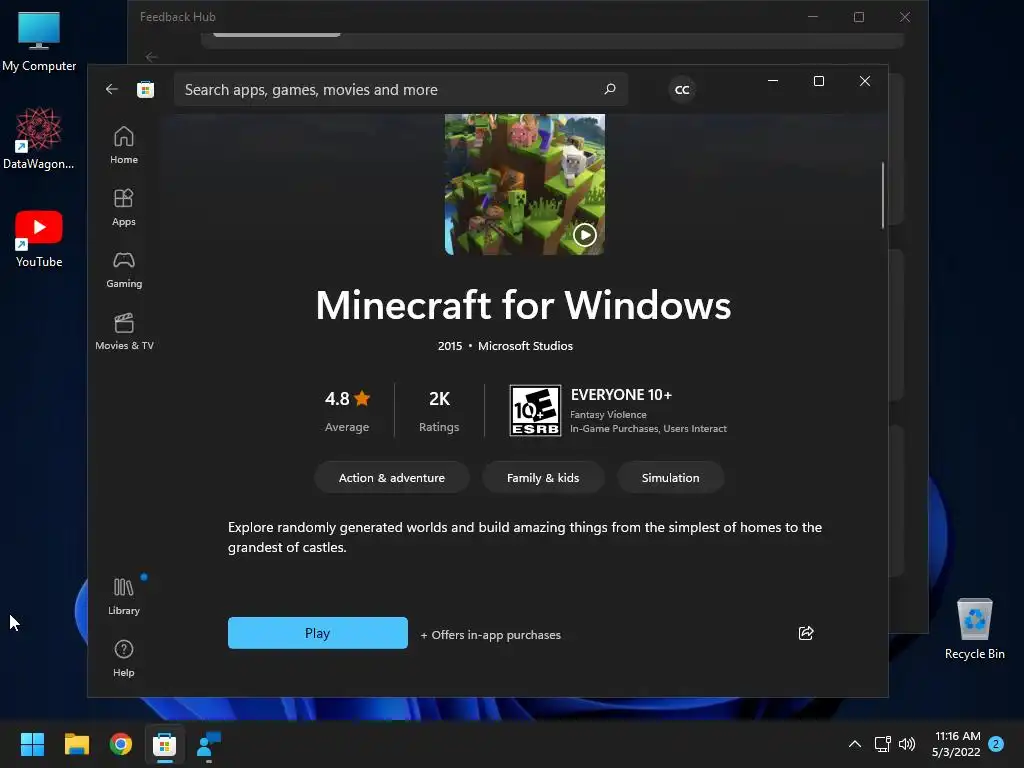Select the Action & adventure category tag
Screen dimensions: 1024x768
[392, 477]
